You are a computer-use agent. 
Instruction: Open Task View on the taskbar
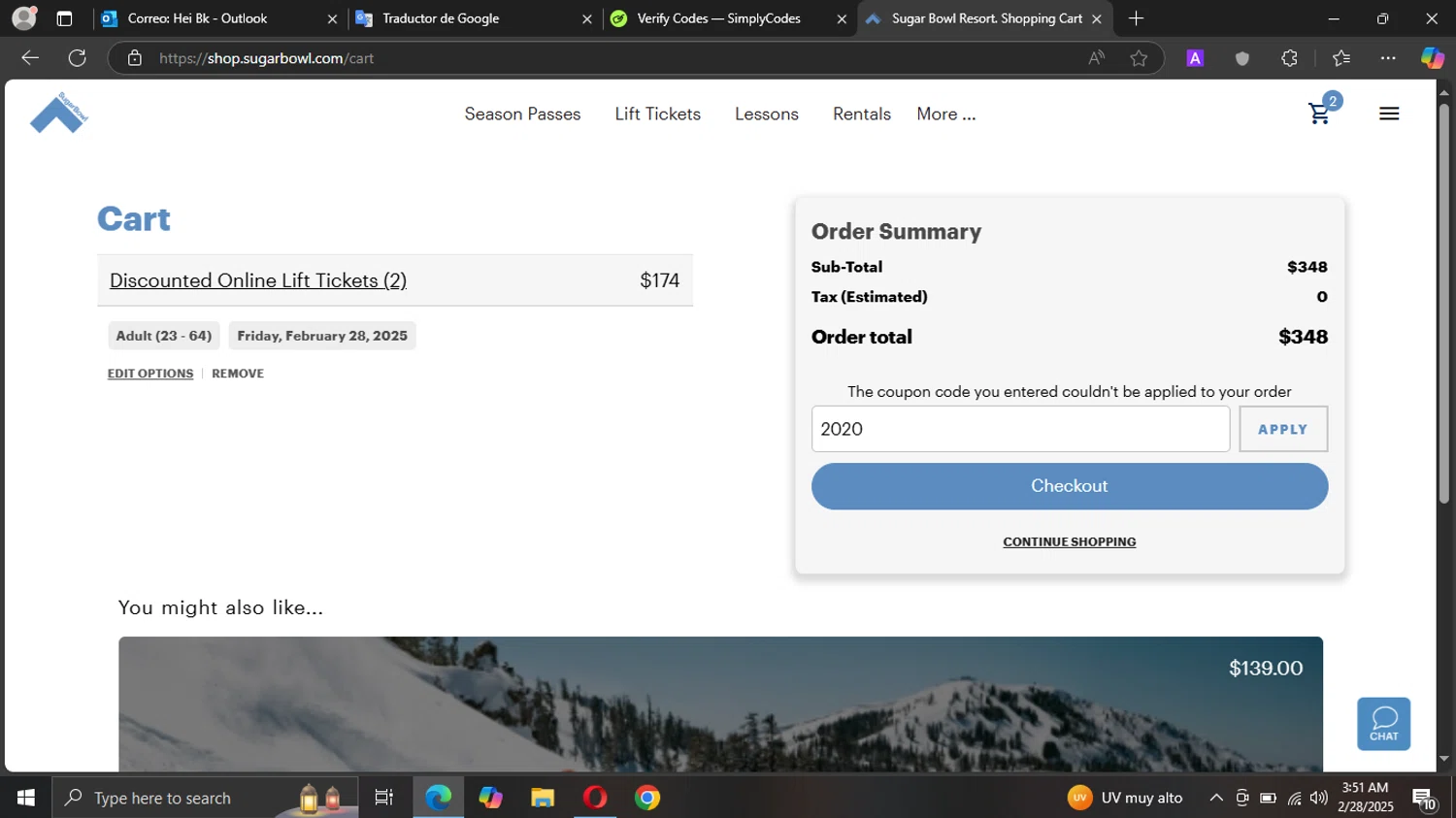click(383, 798)
